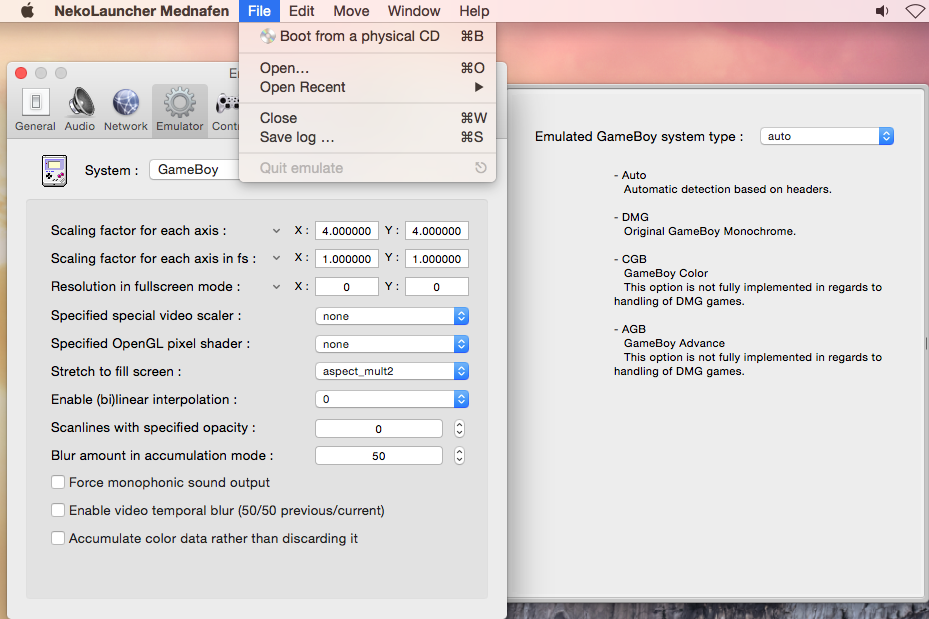Open the Move menu

(x=351, y=11)
